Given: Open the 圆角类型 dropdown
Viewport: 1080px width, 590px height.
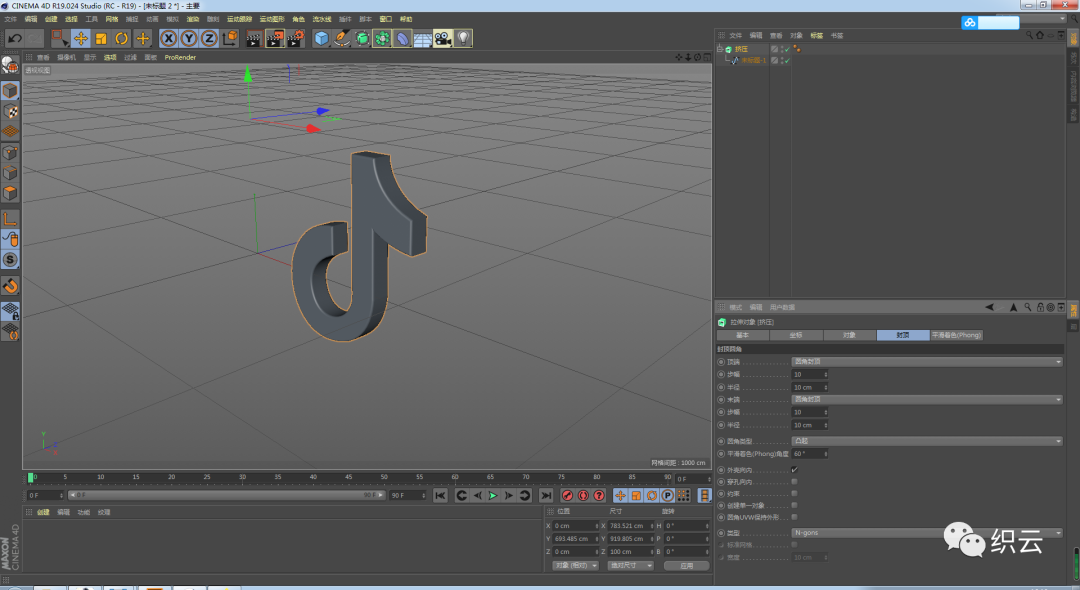Looking at the screenshot, I should pos(927,441).
